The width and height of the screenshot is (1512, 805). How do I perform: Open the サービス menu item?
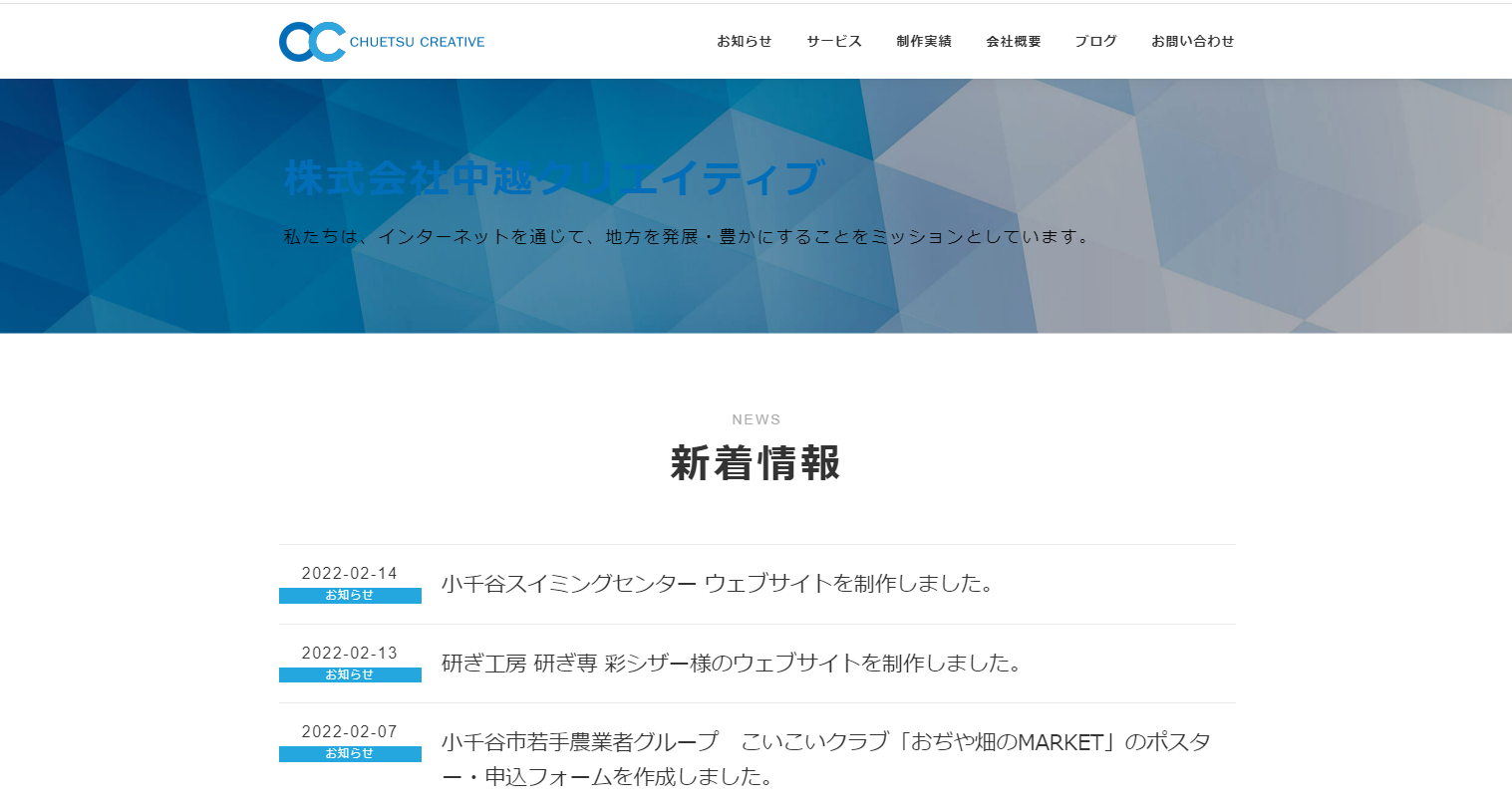click(x=834, y=41)
